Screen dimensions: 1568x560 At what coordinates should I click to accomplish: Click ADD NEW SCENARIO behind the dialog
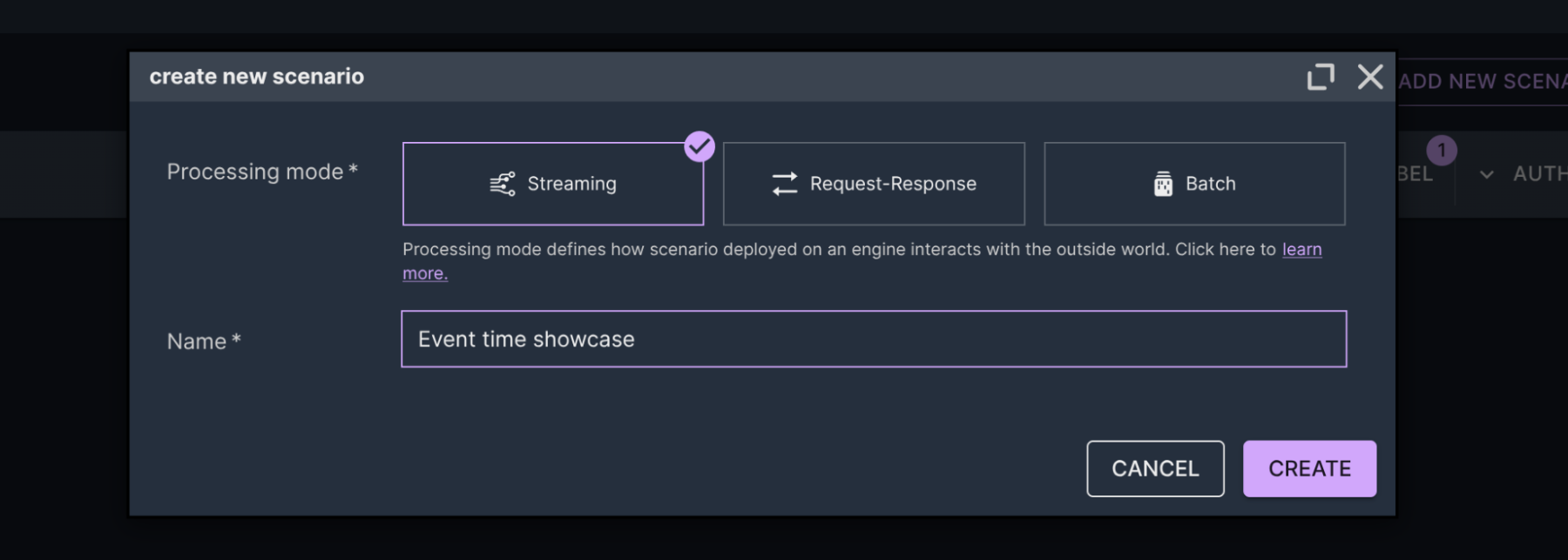(1481, 82)
